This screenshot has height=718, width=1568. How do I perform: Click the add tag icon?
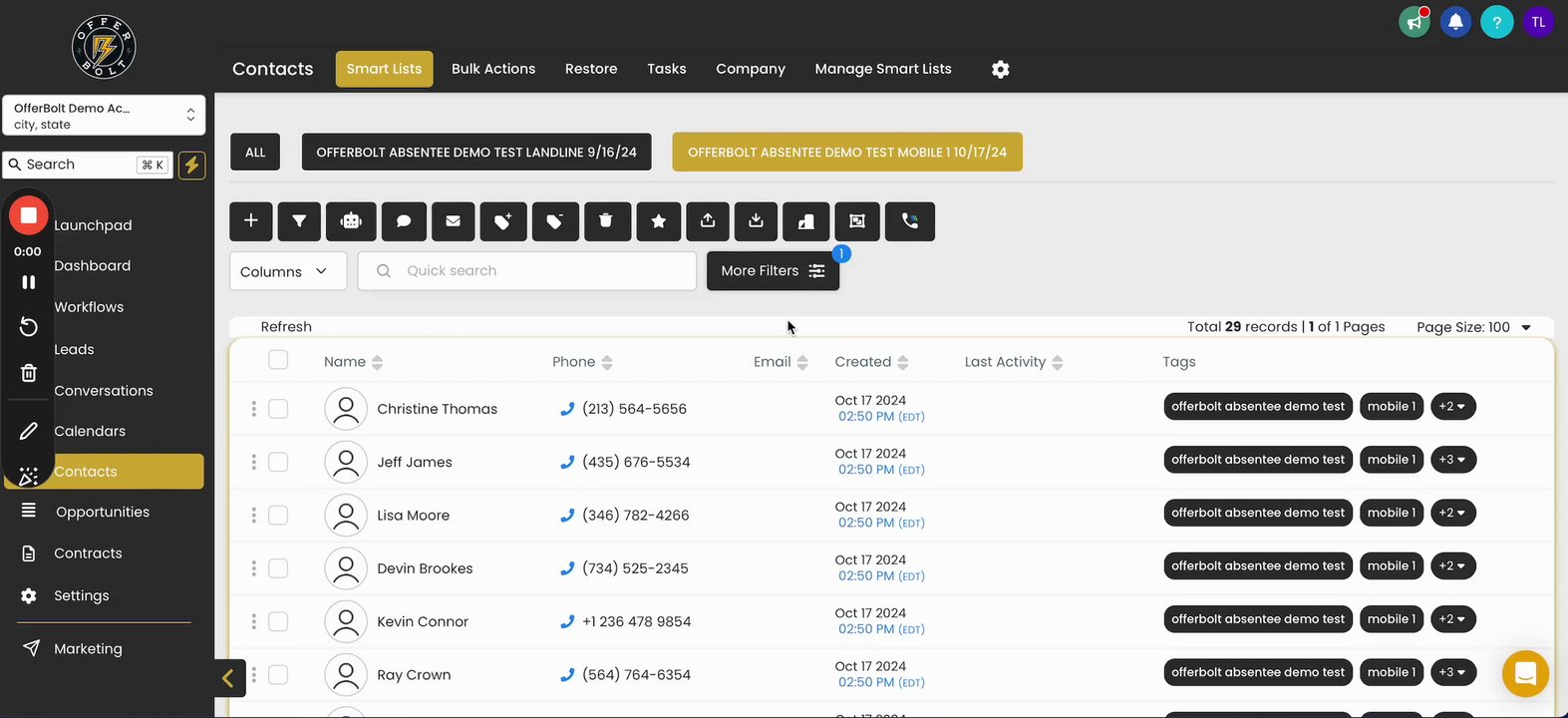coord(503,221)
